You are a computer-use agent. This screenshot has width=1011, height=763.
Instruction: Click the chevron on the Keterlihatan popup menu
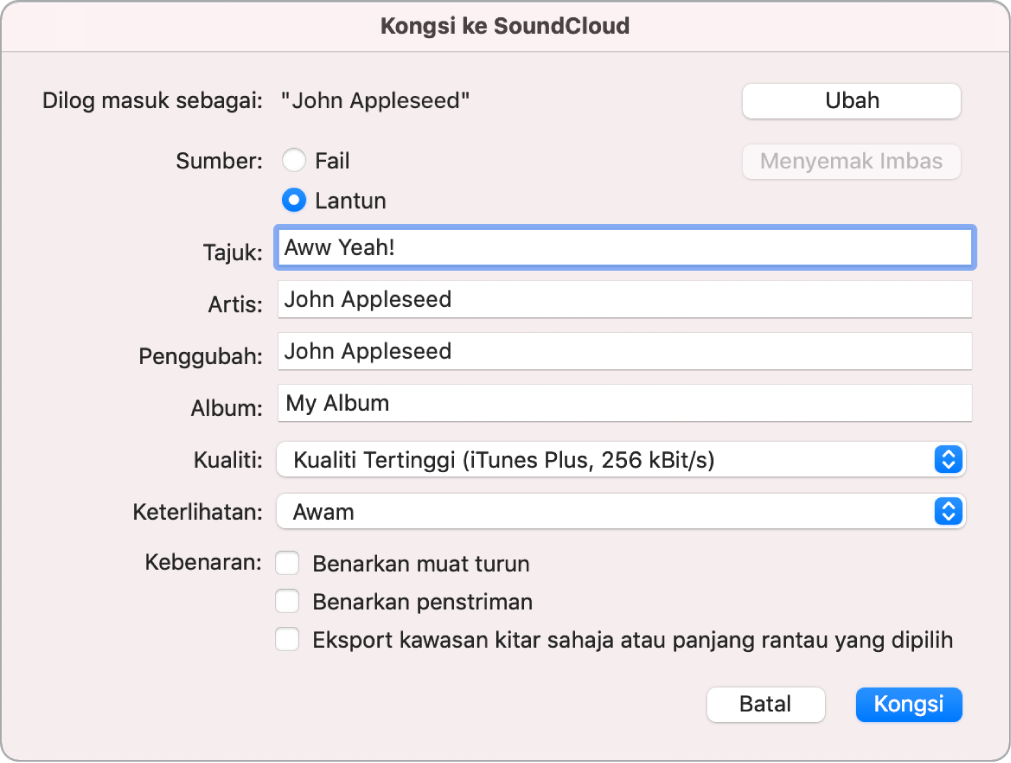click(950, 511)
